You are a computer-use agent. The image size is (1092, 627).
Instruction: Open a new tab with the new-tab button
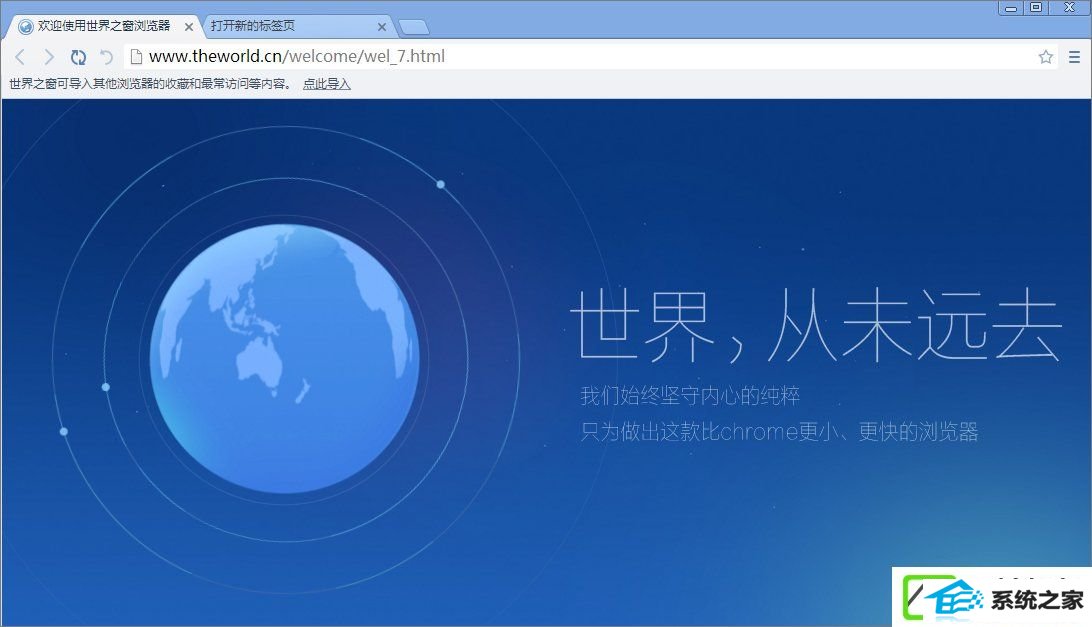coord(414,27)
